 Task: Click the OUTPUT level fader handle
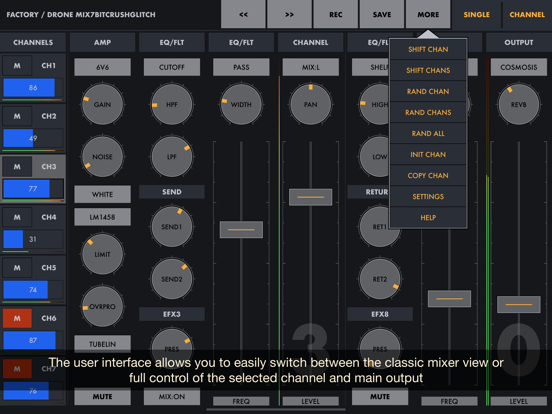tap(519, 304)
